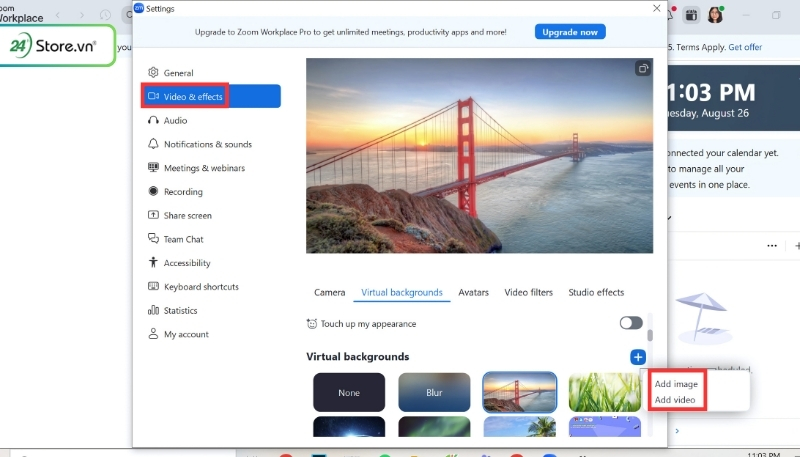Select the Blur virtual background
The width and height of the screenshot is (800, 457).
point(434,393)
